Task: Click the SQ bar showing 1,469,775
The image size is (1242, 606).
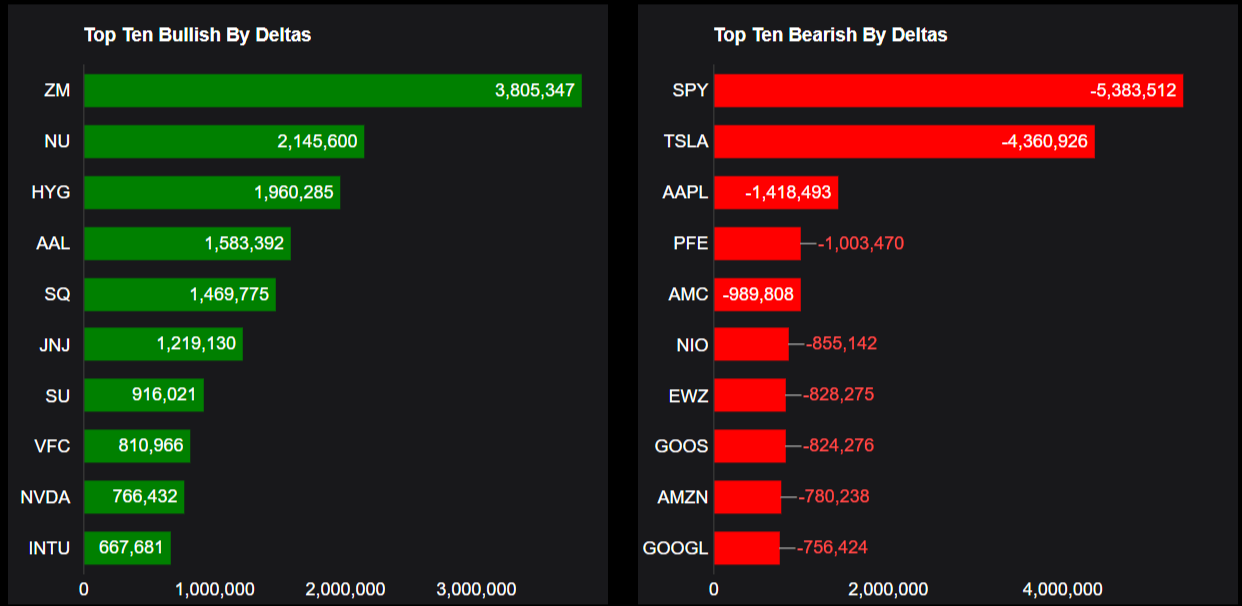Action: pos(180,294)
